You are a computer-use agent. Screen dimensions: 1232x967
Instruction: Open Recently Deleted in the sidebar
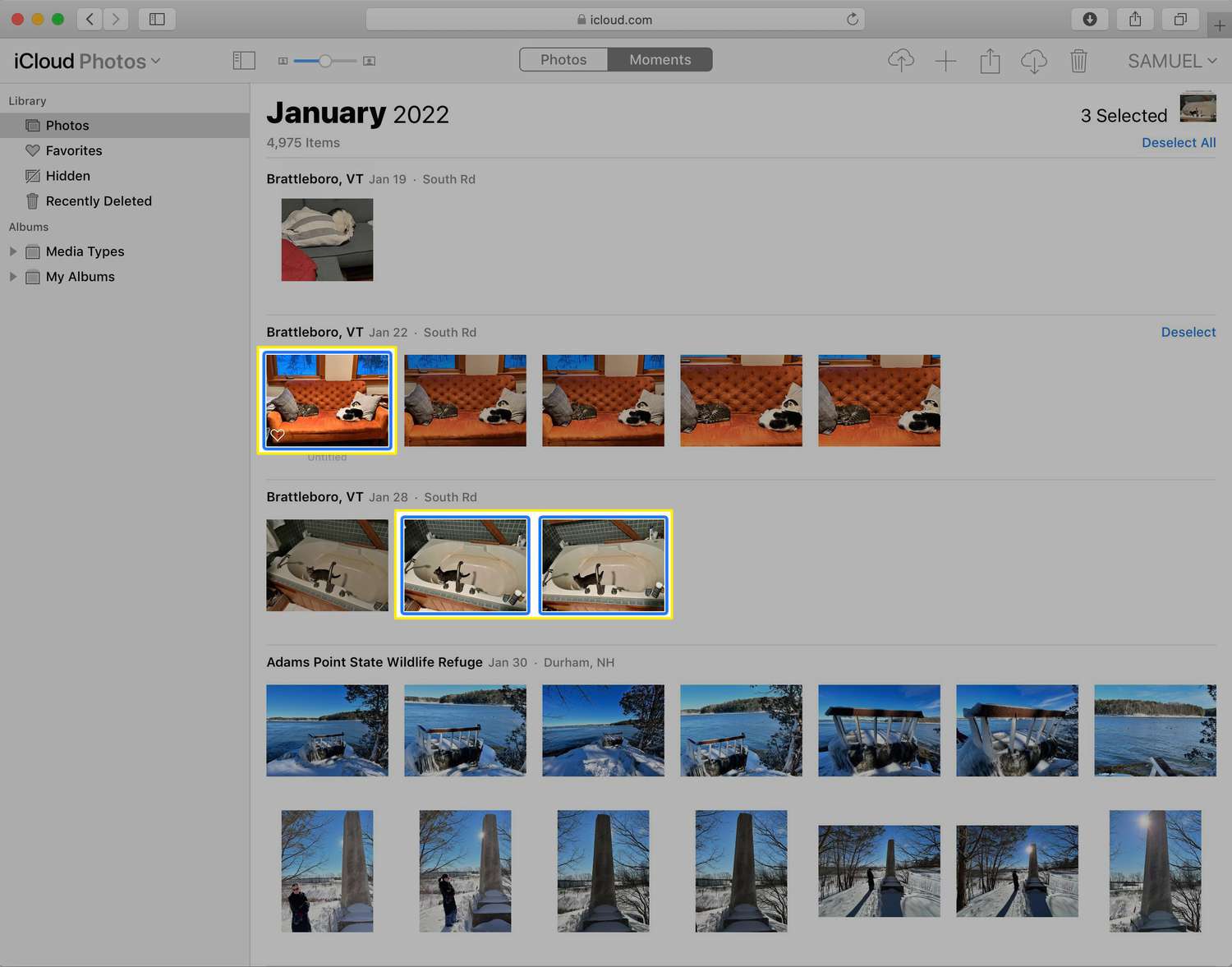pyautogui.click(x=99, y=201)
